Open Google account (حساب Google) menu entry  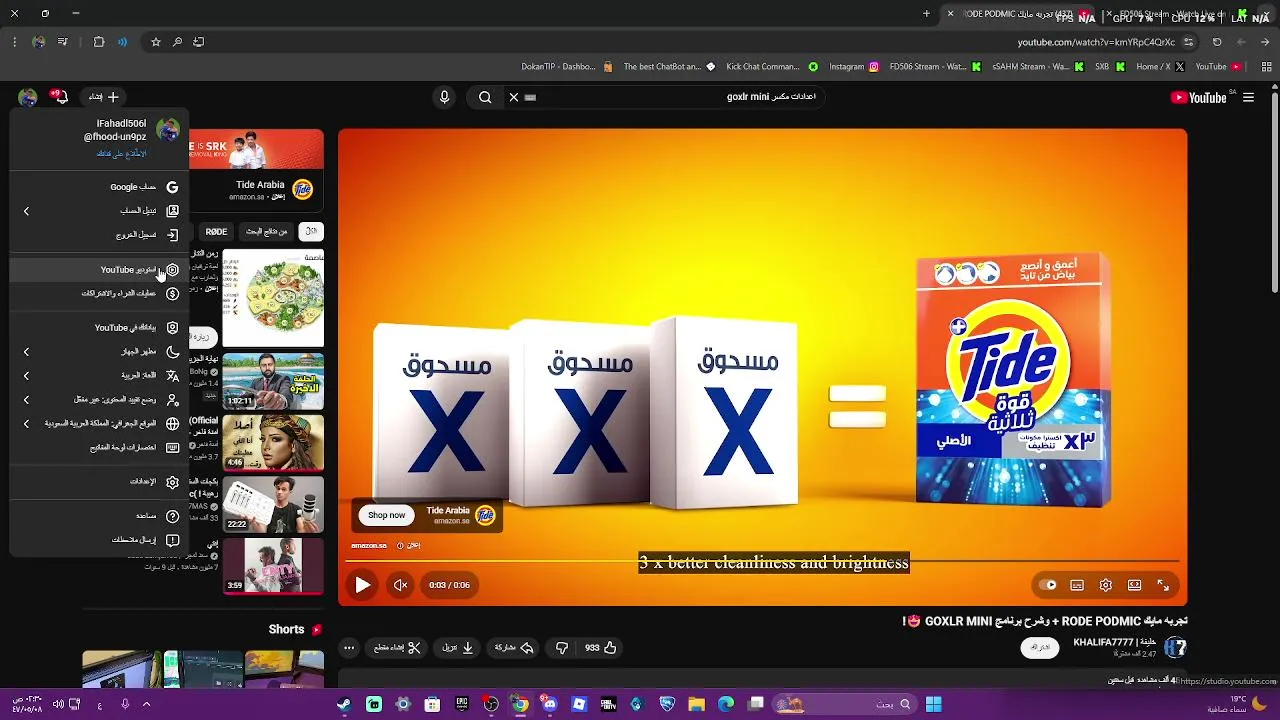click(x=98, y=187)
